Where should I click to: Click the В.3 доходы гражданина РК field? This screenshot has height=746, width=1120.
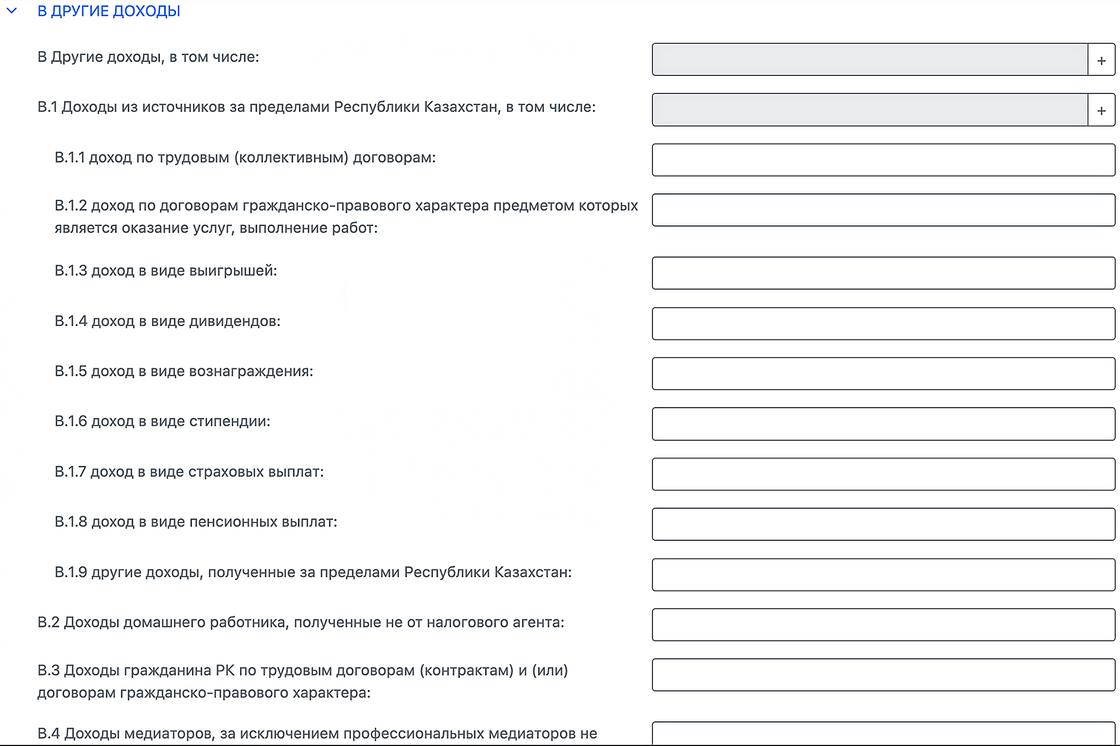(x=883, y=674)
